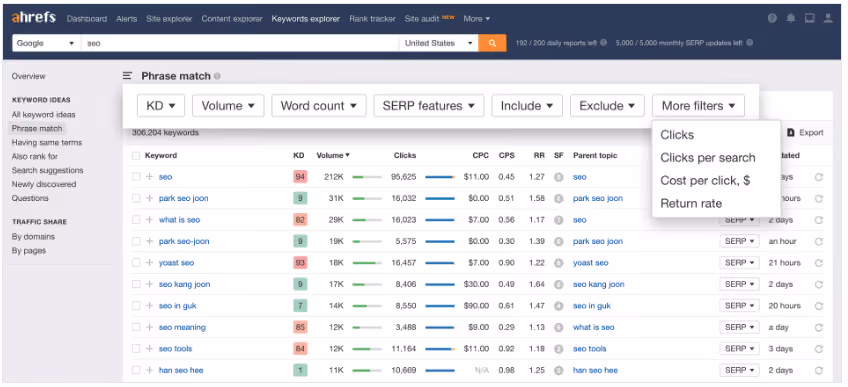Add 'seo kang joon' with plus icon
The height and width of the screenshot is (387, 848).
pos(150,284)
